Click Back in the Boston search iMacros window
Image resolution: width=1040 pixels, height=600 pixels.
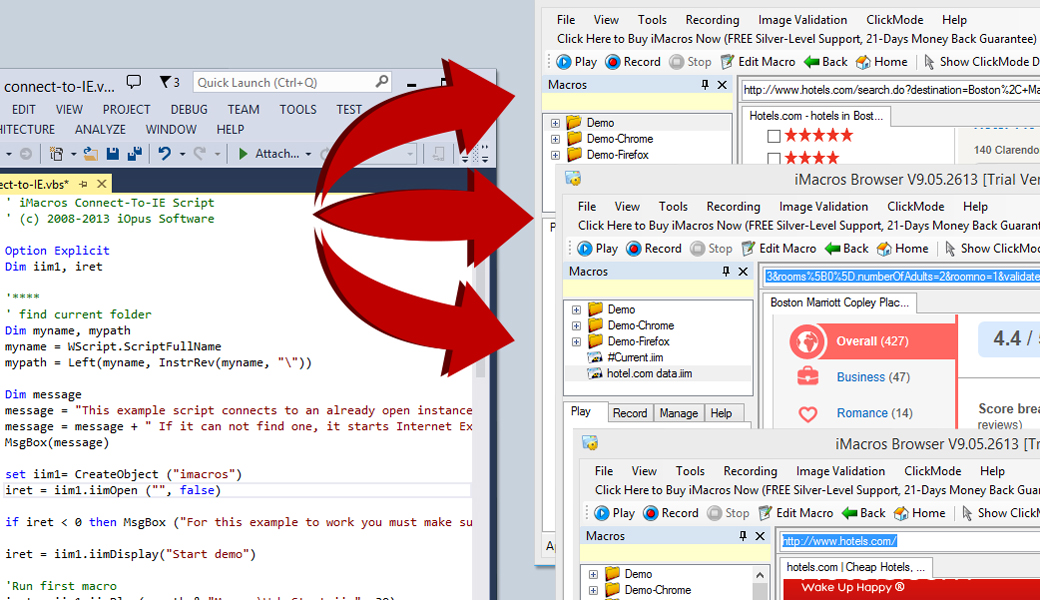[x=826, y=62]
